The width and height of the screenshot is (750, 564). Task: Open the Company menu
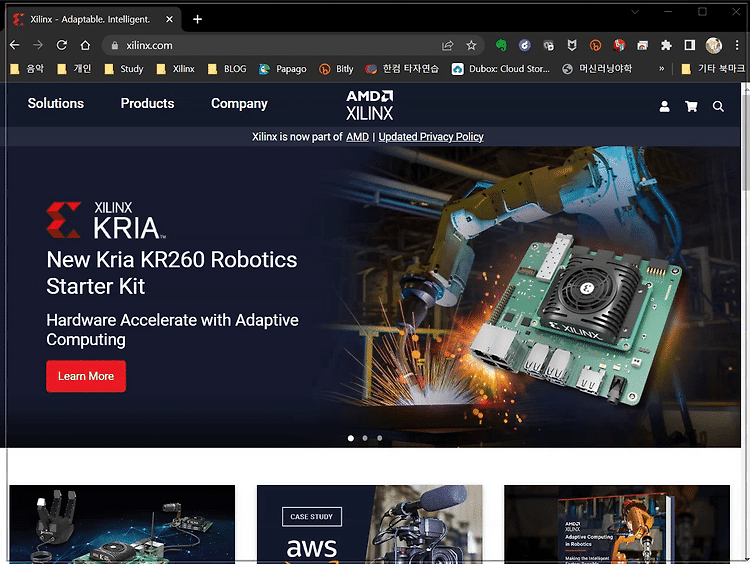239,104
